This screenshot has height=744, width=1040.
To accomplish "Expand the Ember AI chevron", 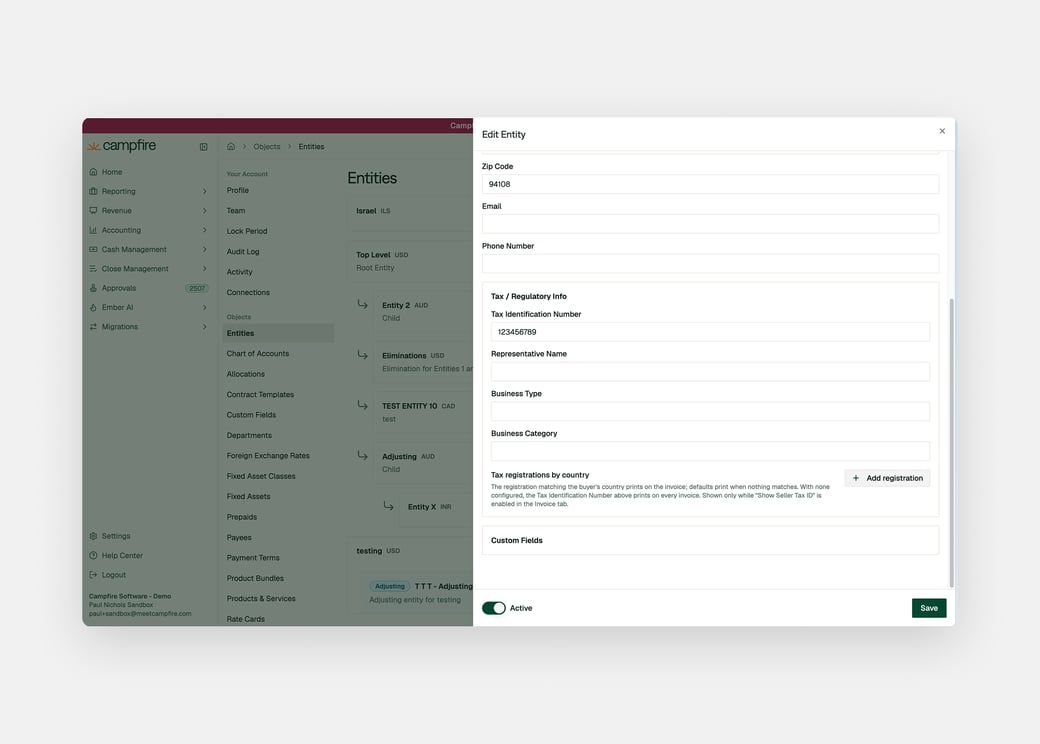I will pos(204,307).
